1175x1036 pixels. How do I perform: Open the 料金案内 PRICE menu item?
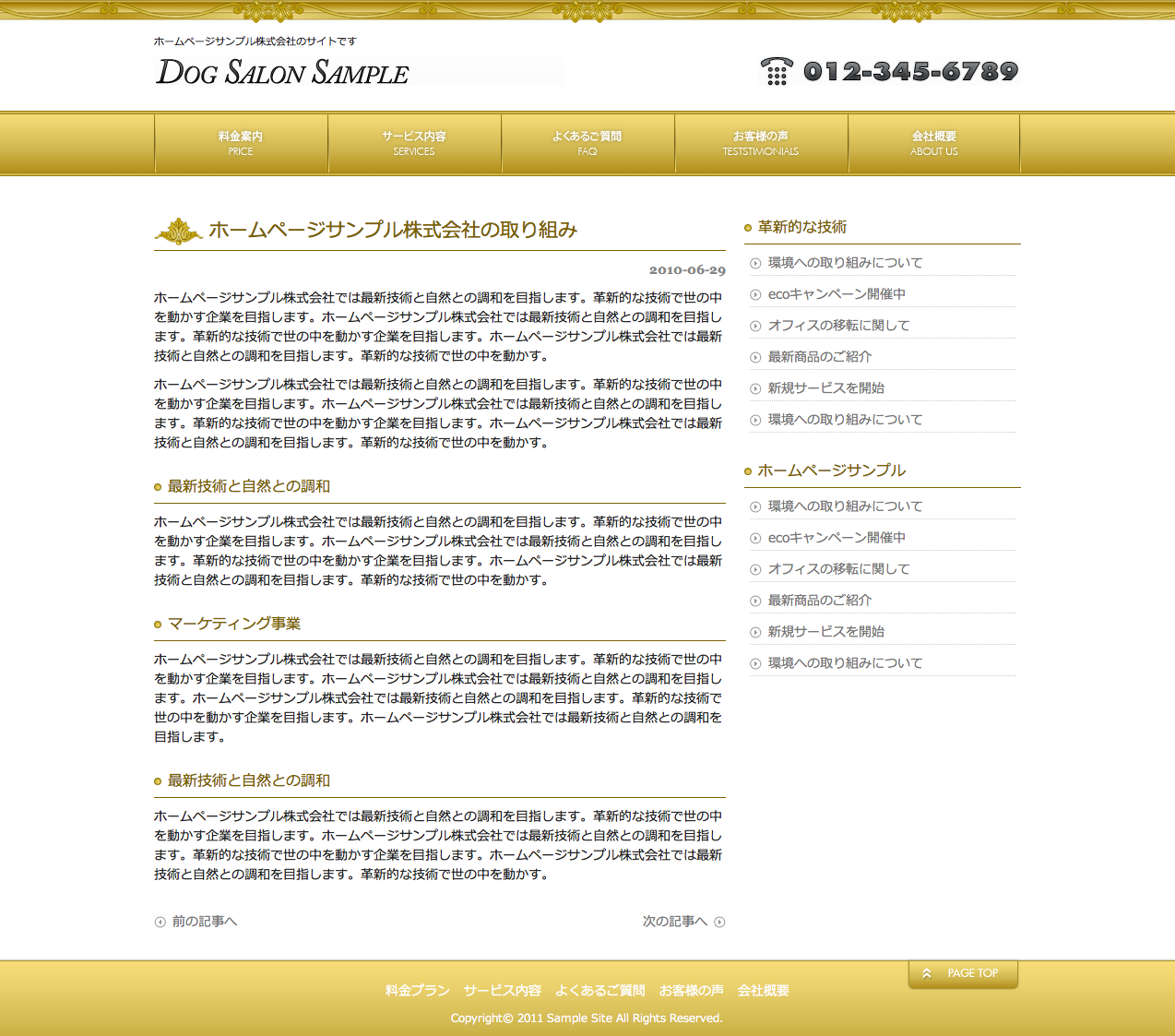[241, 143]
